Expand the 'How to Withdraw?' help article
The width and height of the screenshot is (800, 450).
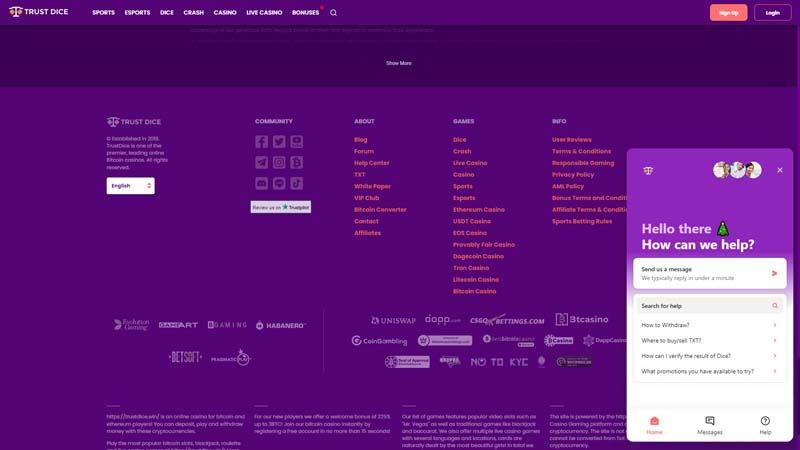point(709,325)
